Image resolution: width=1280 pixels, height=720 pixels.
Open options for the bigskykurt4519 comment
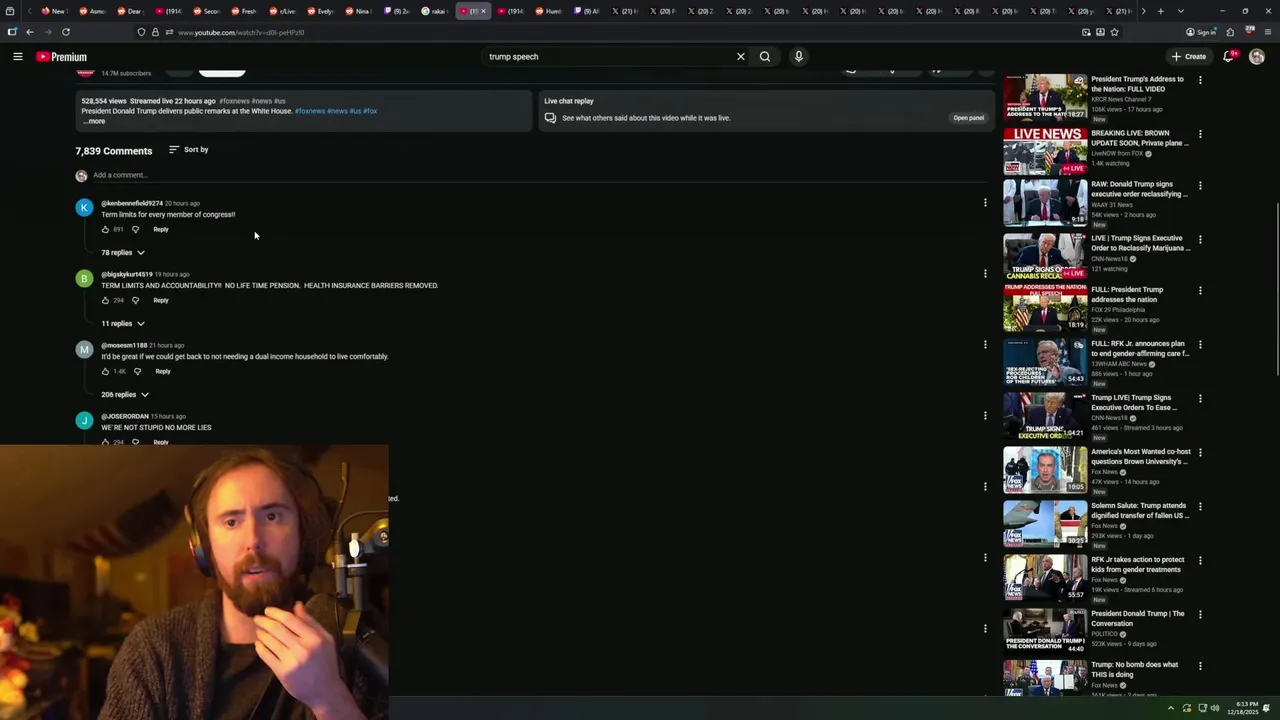coord(985,274)
